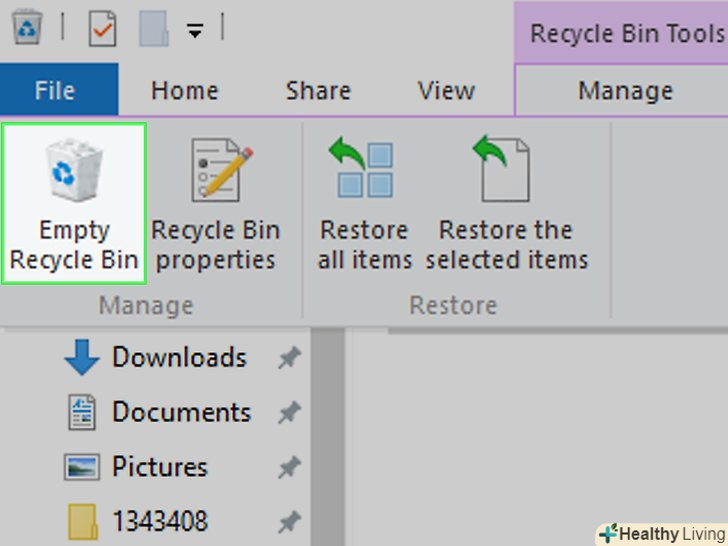The image size is (728, 546).
Task: Click Restore all items
Action: tap(365, 203)
